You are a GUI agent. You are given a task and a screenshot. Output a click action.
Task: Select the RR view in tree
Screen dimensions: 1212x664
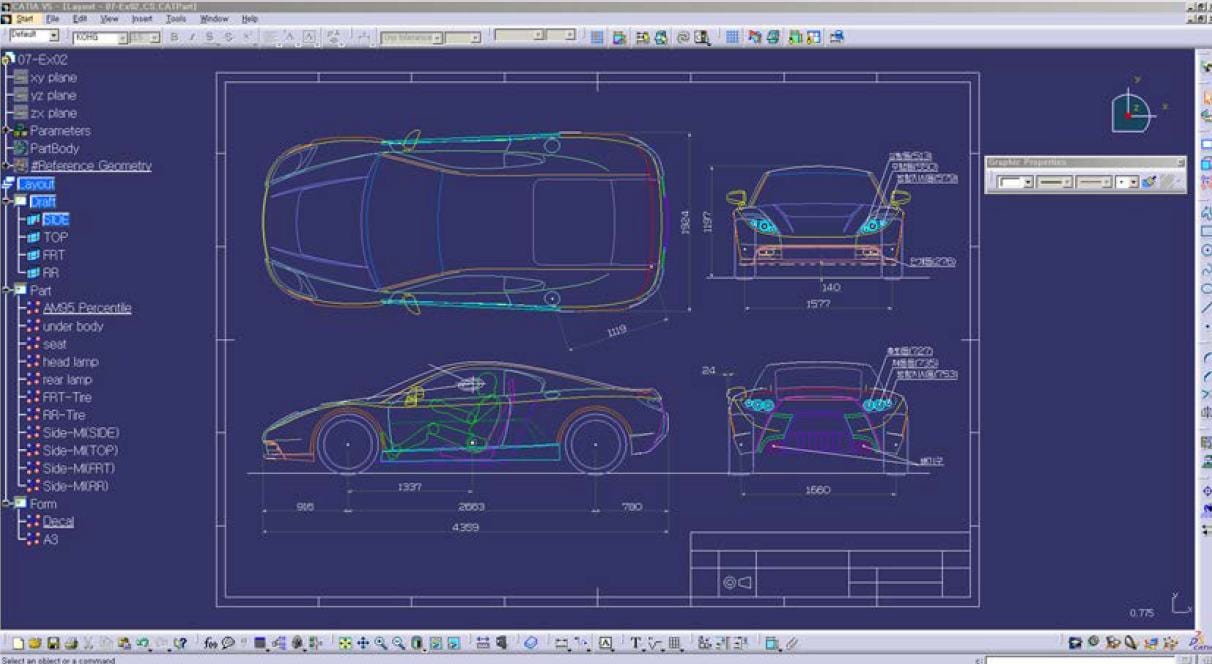(x=51, y=272)
